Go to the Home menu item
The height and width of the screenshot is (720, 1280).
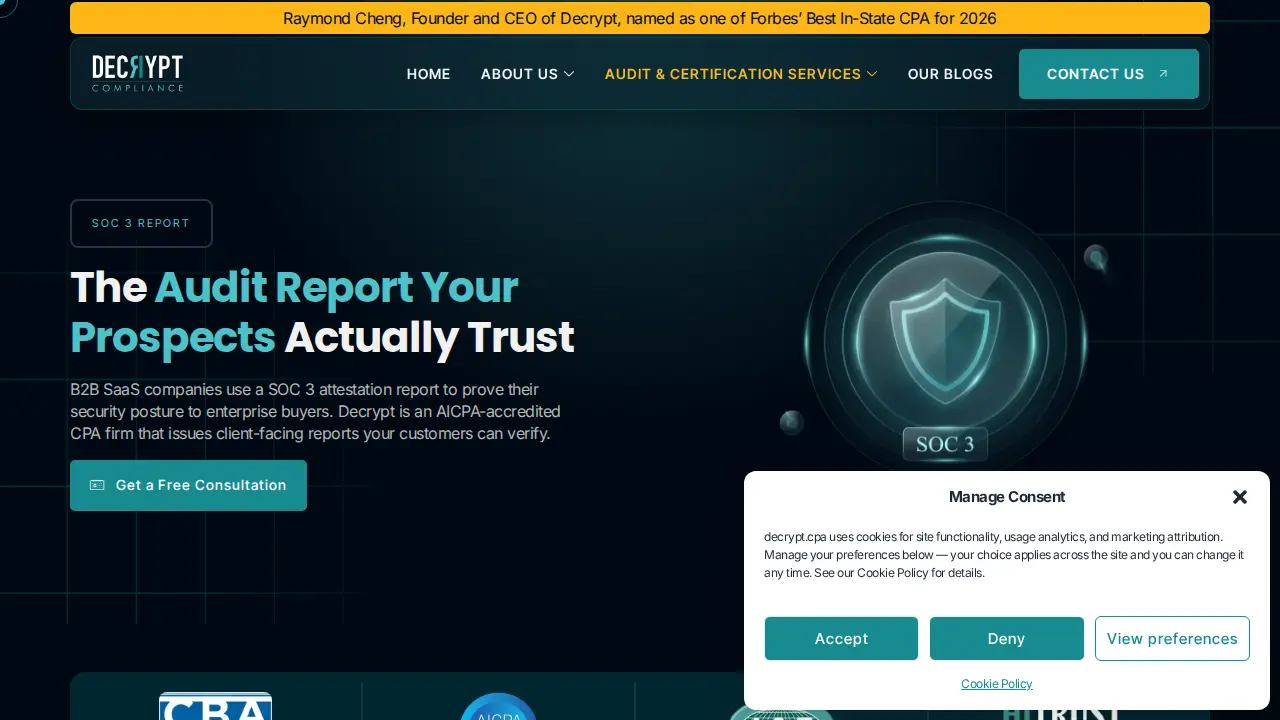pos(428,74)
